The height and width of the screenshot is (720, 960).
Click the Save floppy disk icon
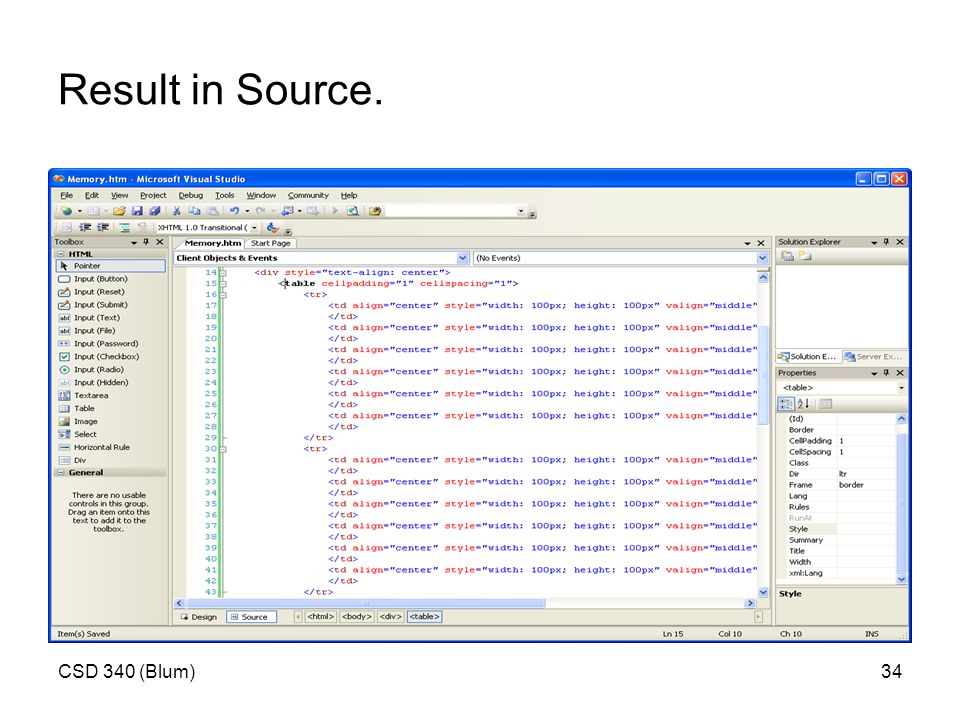click(x=137, y=211)
